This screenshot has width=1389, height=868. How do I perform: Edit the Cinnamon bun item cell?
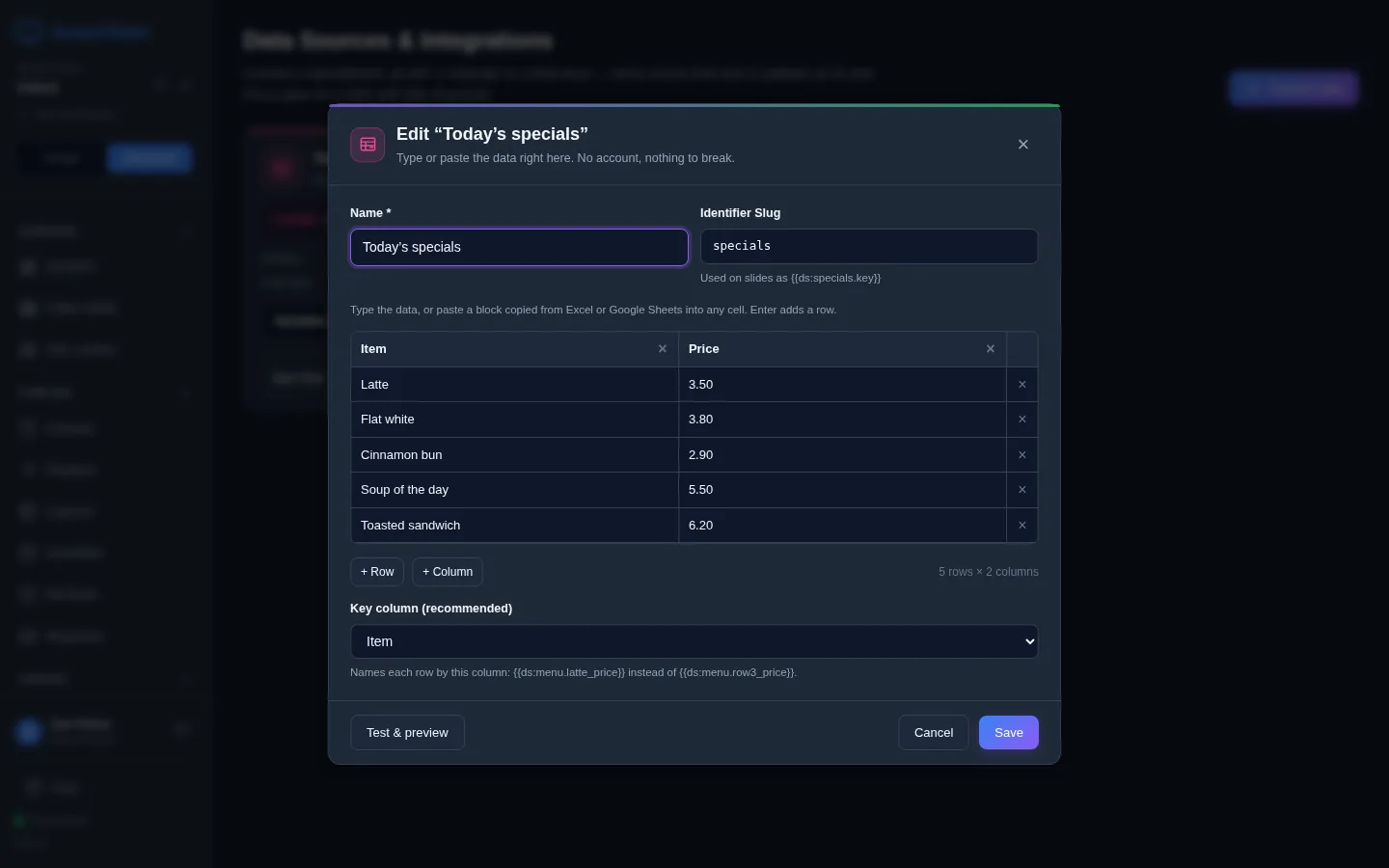(514, 455)
